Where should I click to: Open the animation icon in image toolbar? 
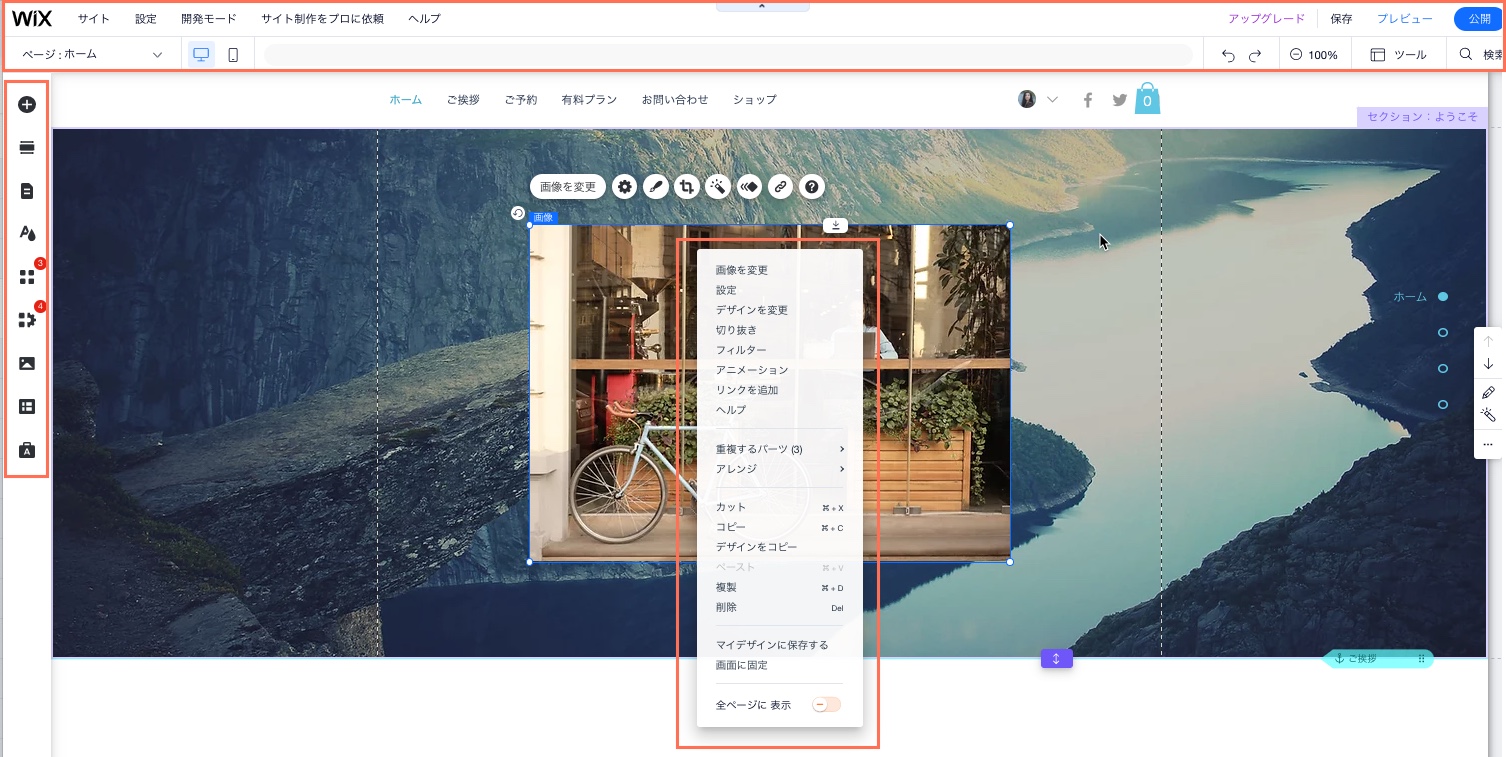click(749, 186)
